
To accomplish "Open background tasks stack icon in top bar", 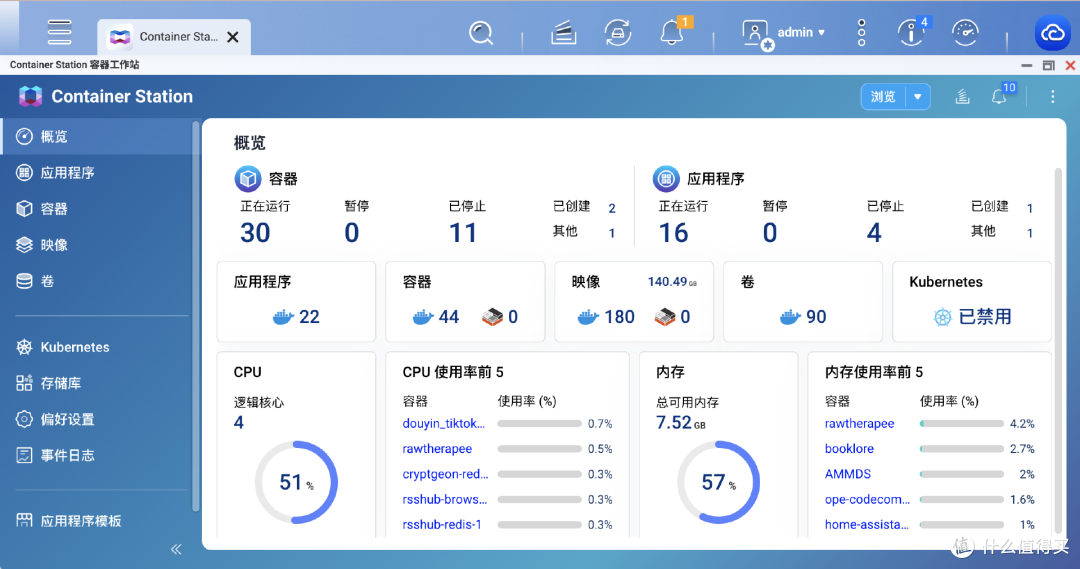I will 563,32.
